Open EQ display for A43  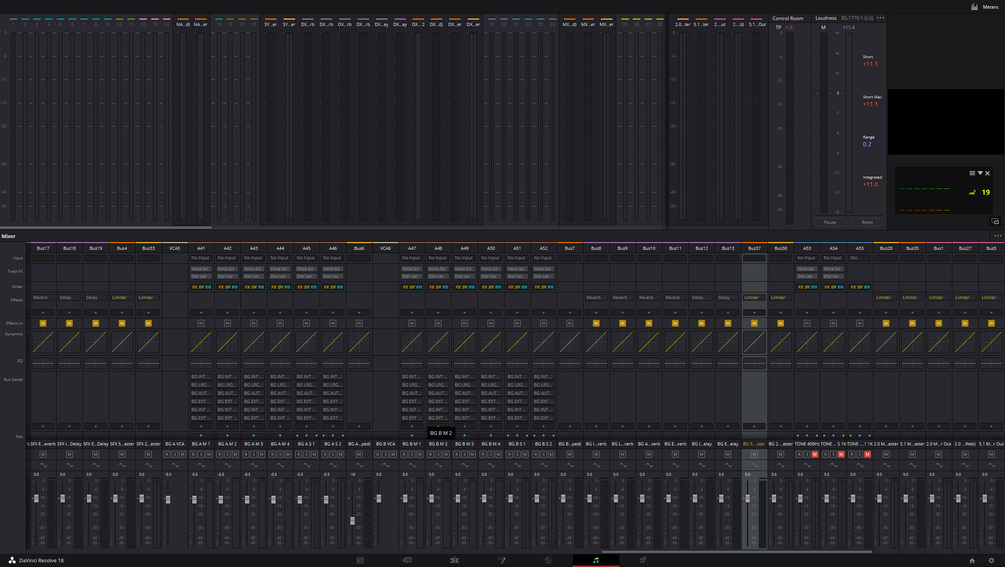pyautogui.click(x=253, y=363)
